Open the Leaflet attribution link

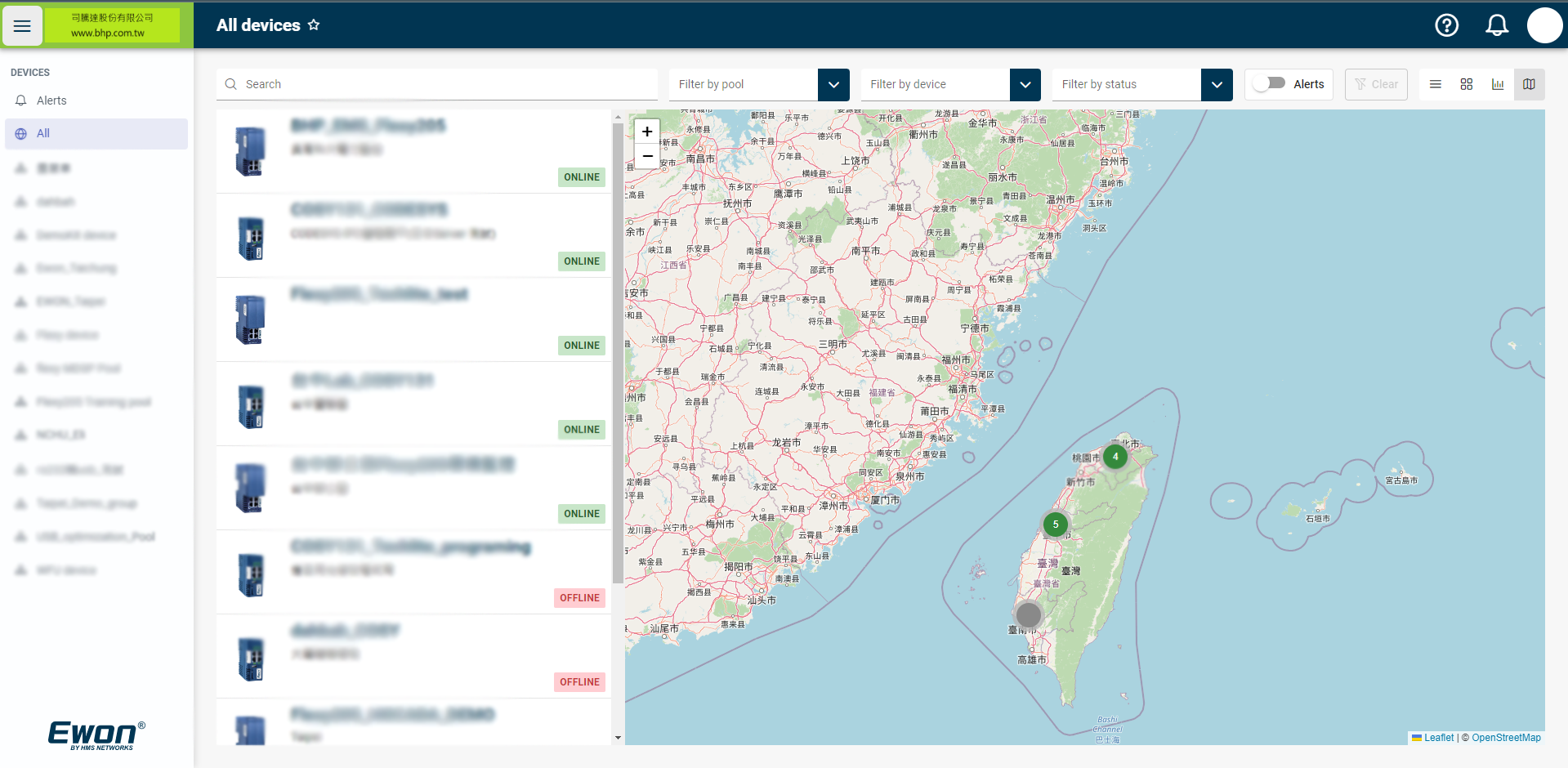coord(1439,738)
